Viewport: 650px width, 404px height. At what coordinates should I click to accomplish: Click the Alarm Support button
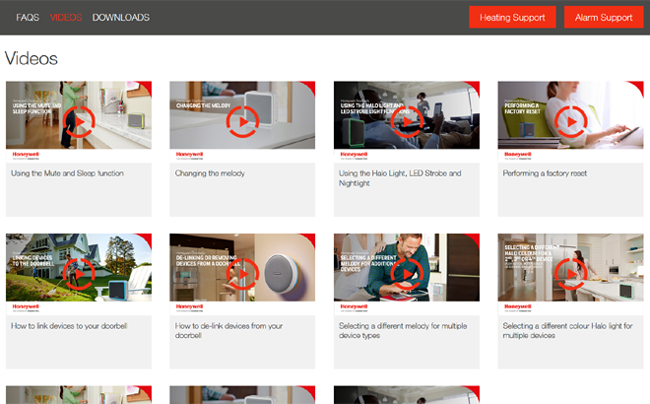click(604, 17)
